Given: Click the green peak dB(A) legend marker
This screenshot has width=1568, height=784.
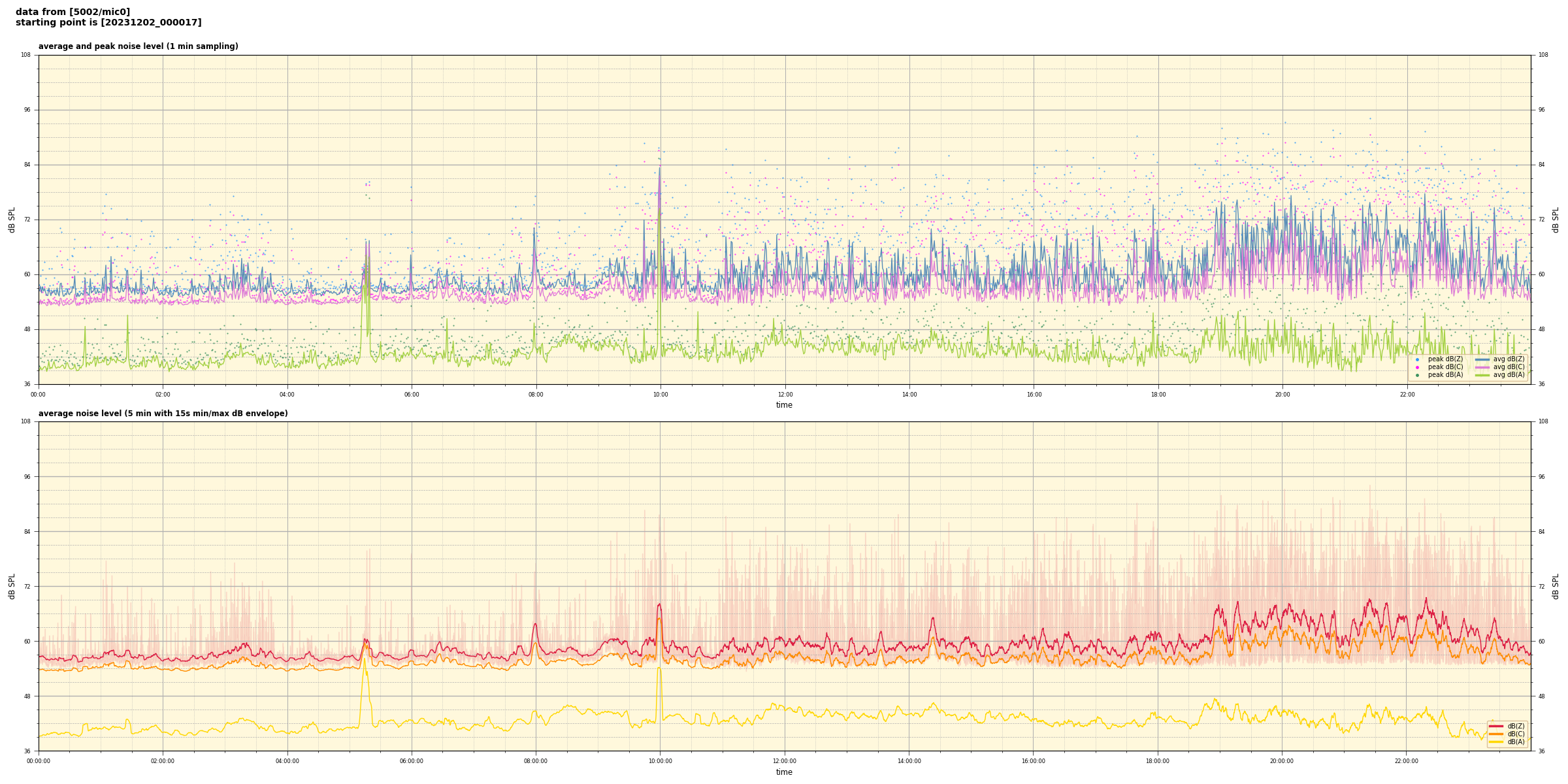Looking at the screenshot, I should click(x=1417, y=375).
